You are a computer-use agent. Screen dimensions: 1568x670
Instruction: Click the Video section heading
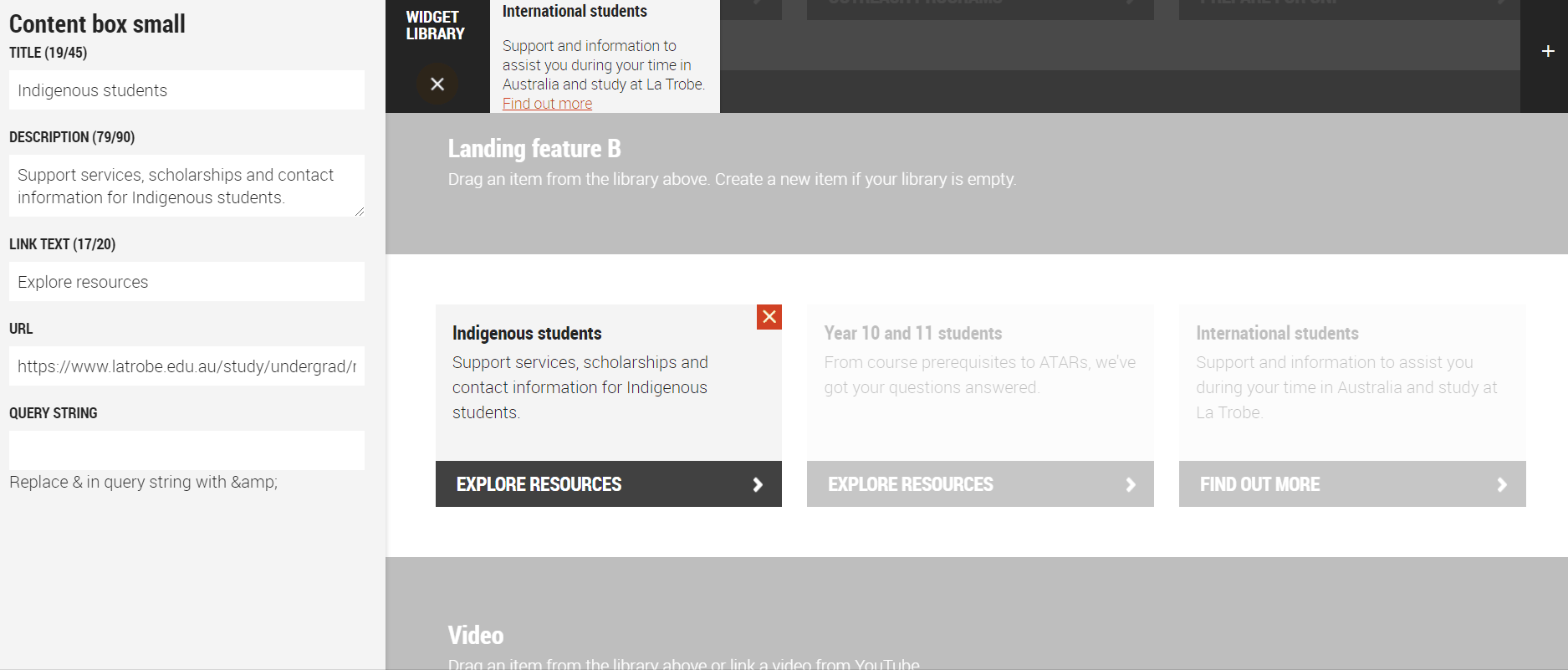pos(476,636)
